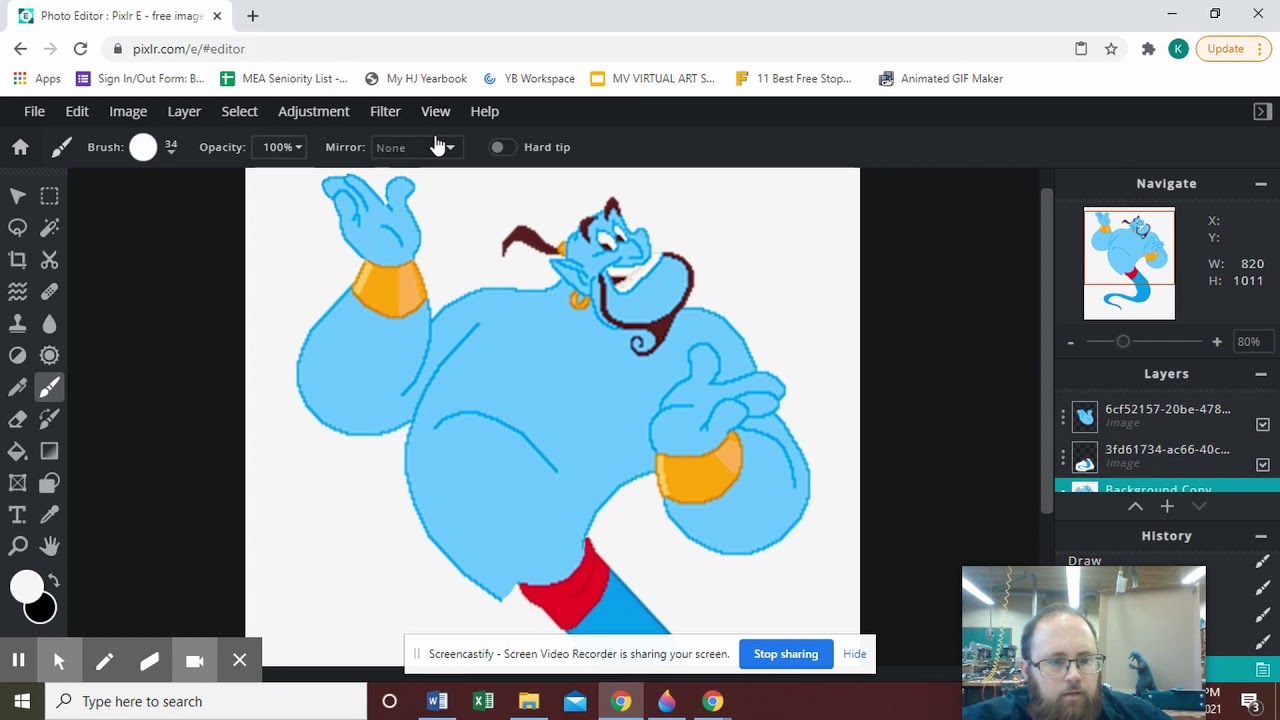This screenshot has width=1280, height=720.
Task: Open the Filter menu
Action: tap(385, 111)
